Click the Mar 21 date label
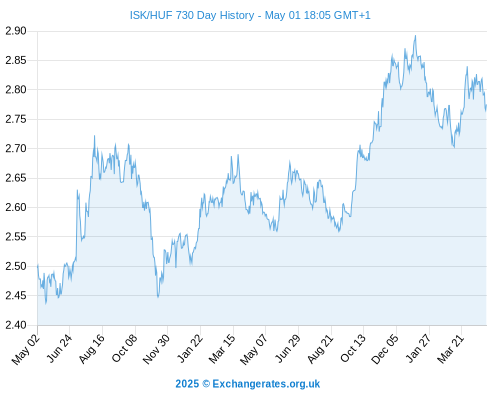Screen dimensions: 495x400 pyautogui.click(x=450, y=349)
